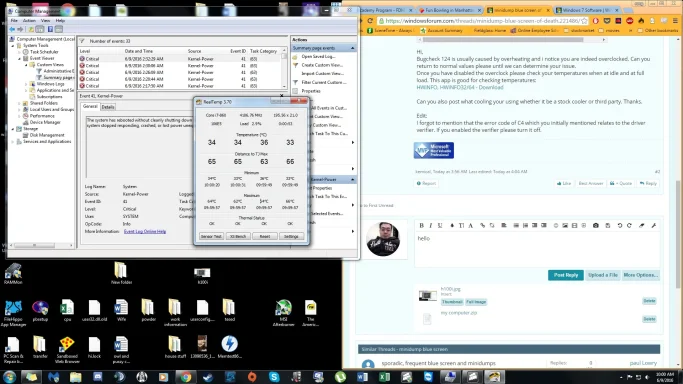Image resolution: width=683 pixels, height=384 pixels.
Task: Remove formatting with eraser icon in editor
Action: [641, 226]
